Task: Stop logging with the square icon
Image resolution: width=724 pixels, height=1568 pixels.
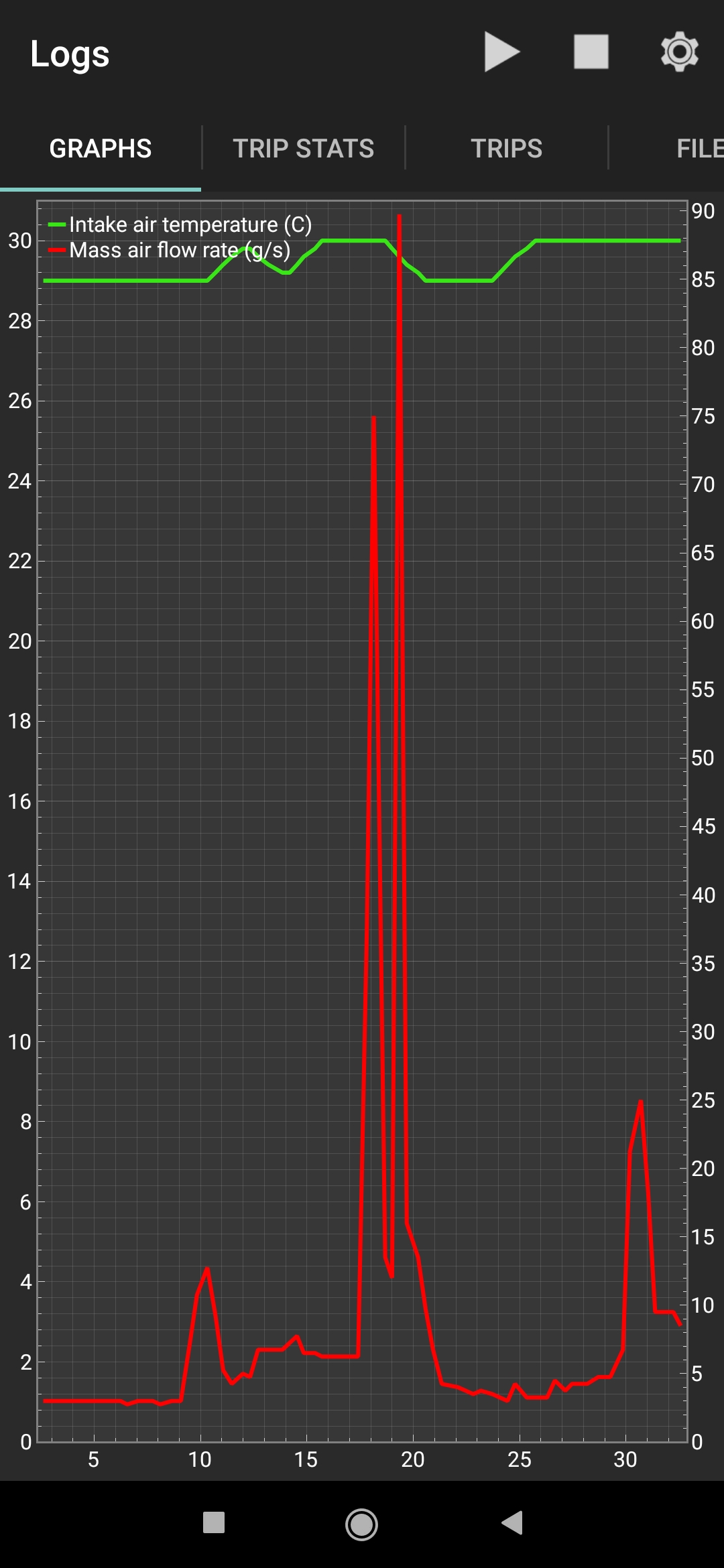Action: tap(591, 52)
